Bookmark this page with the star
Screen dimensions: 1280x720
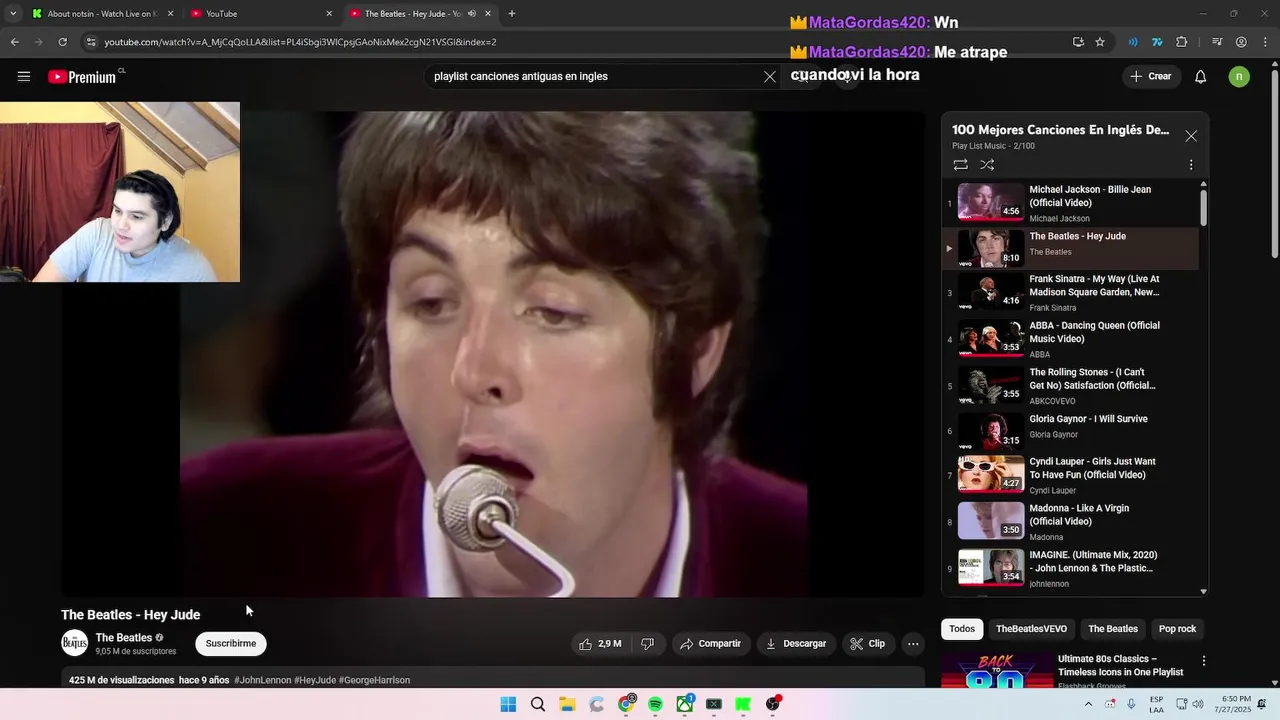click(1100, 42)
